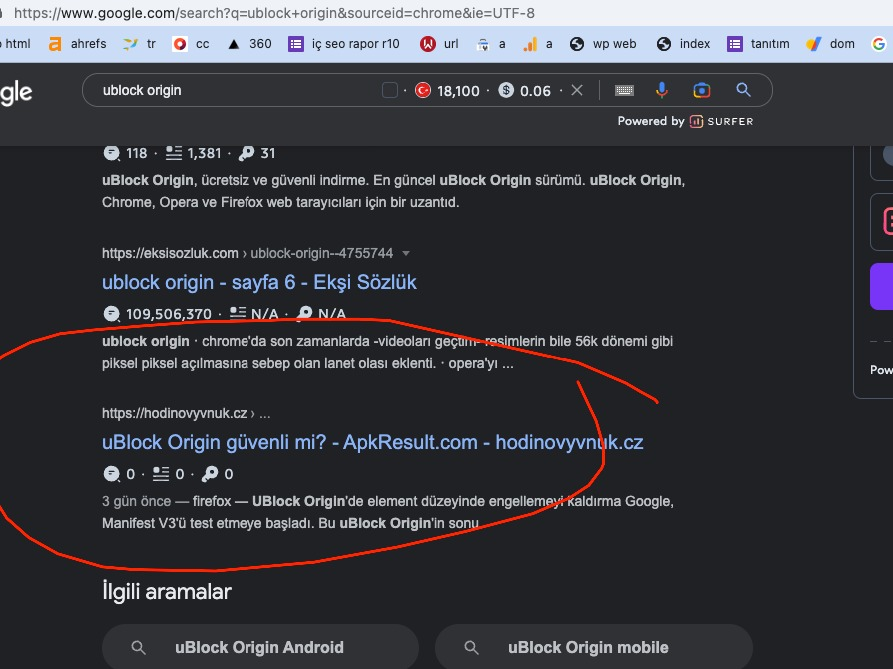Clear the search box with X
The width and height of the screenshot is (893, 669).
click(577, 90)
